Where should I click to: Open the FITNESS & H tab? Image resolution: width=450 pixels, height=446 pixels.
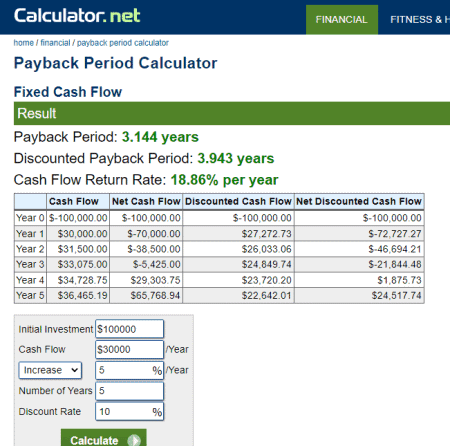point(420,20)
